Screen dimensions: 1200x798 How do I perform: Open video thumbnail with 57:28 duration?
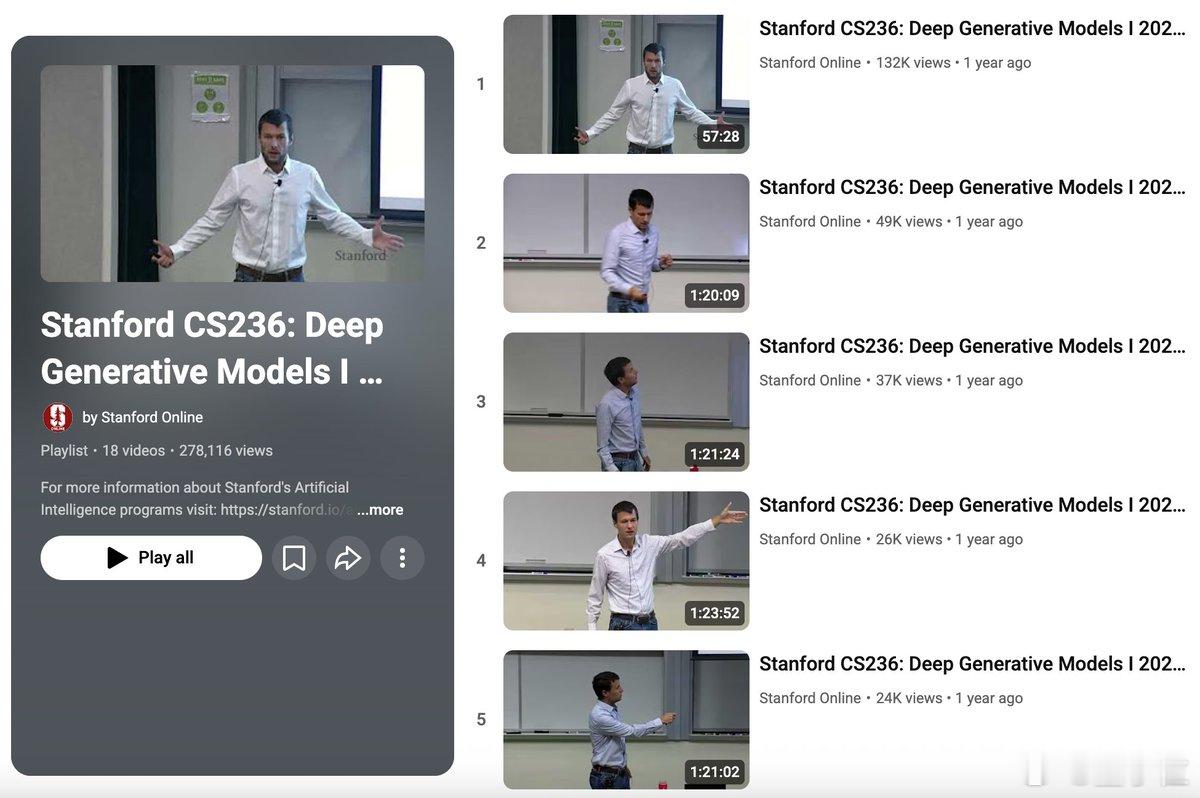[x=626, y=84]
